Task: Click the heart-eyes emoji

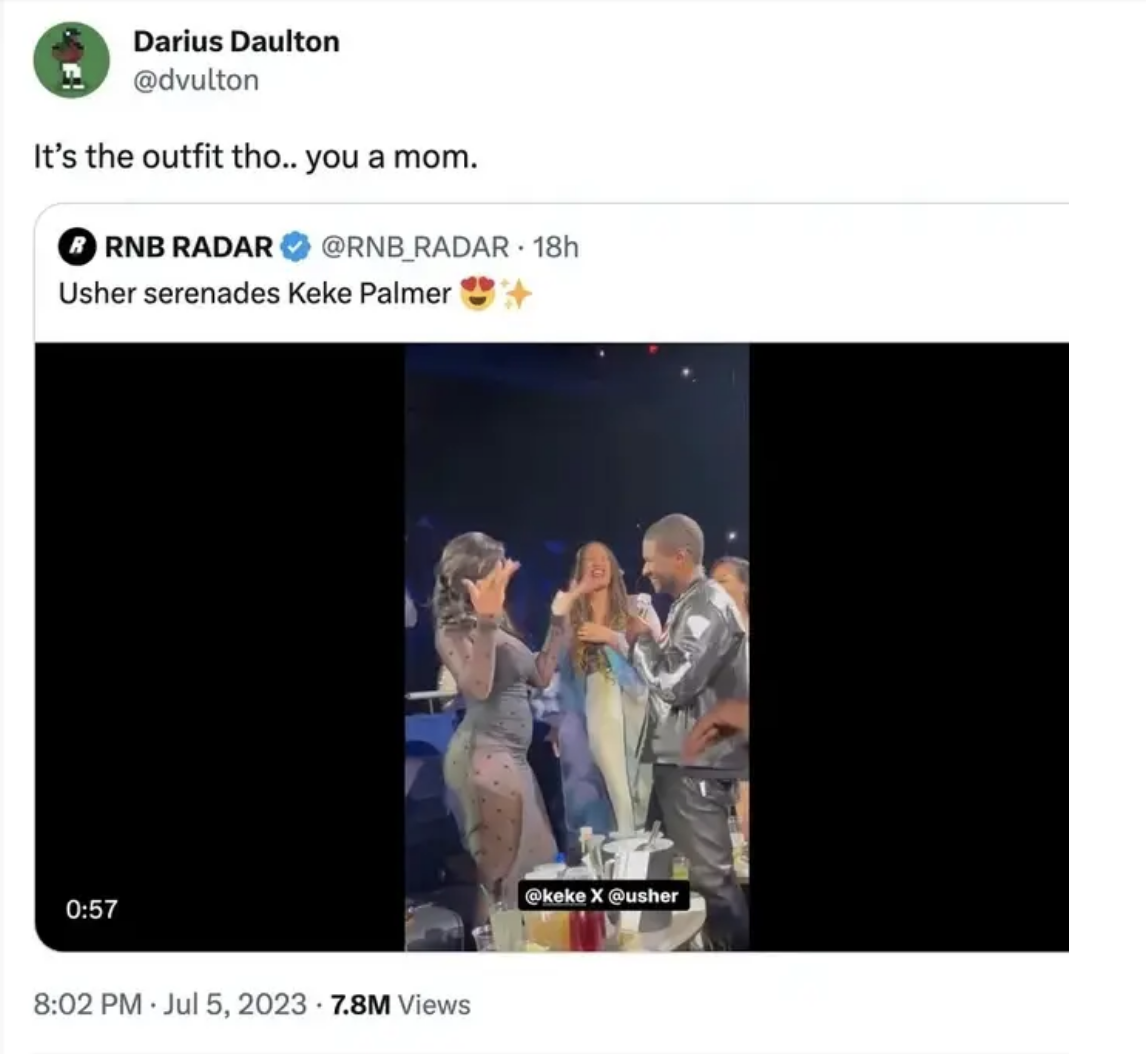Action: pyautogui.click(x=478, y=295)
